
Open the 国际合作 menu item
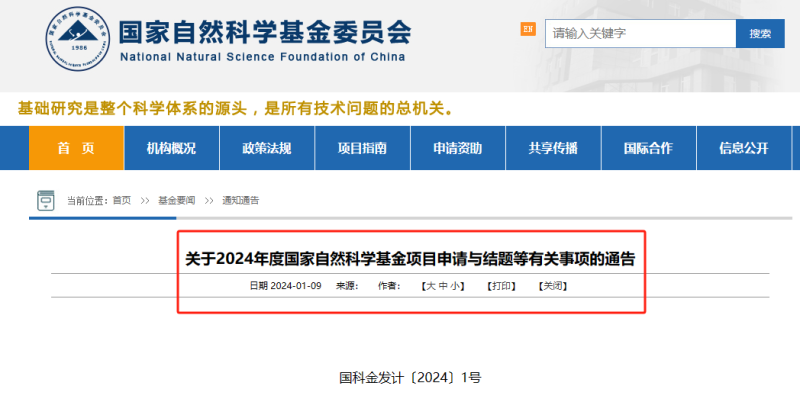[648, 148]
